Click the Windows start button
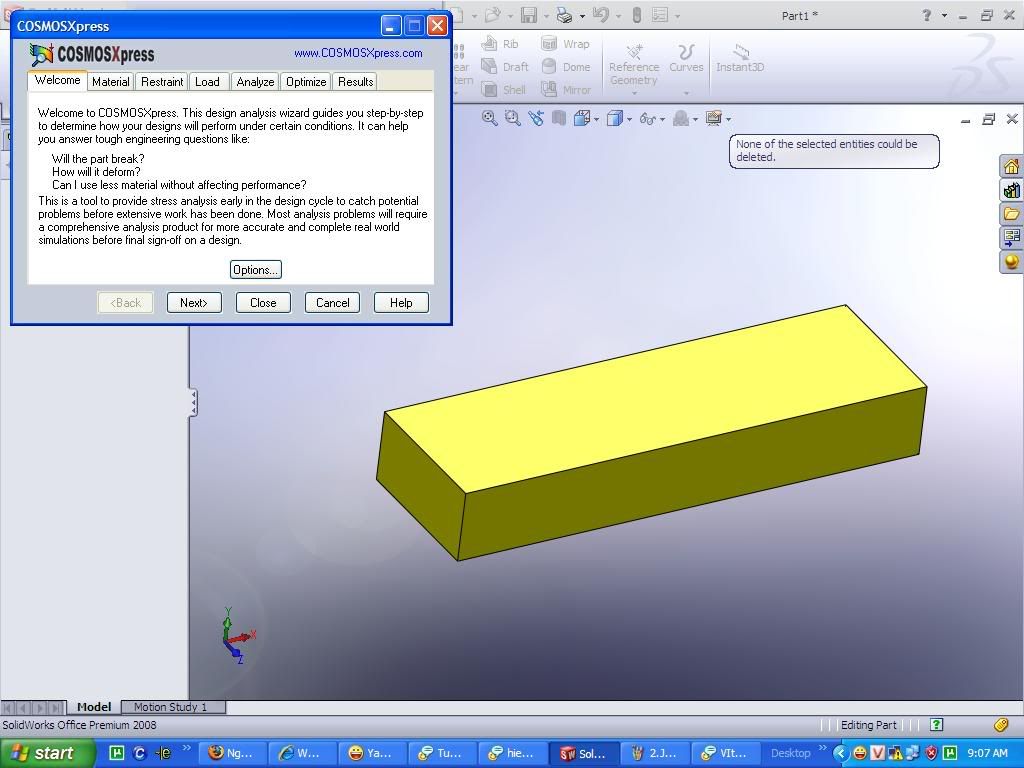 46,753
